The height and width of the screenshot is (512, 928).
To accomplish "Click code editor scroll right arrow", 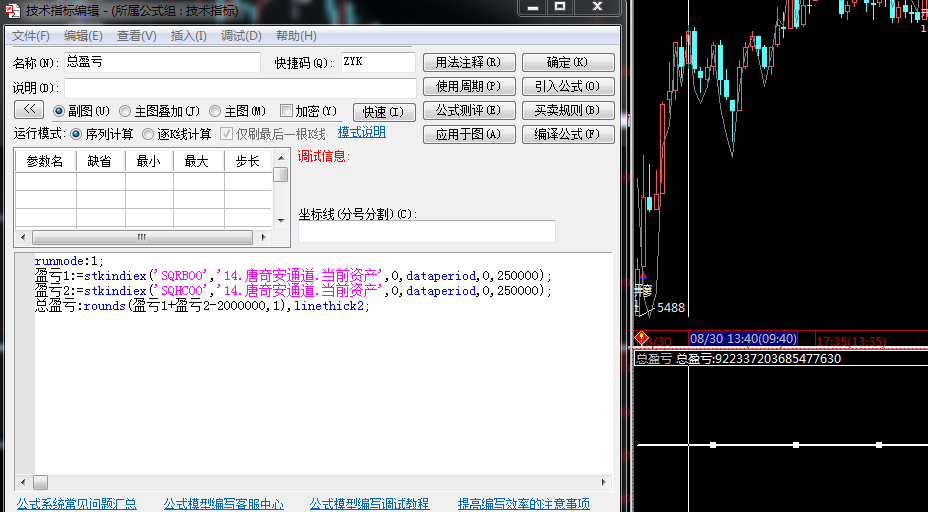I will 604,482.
